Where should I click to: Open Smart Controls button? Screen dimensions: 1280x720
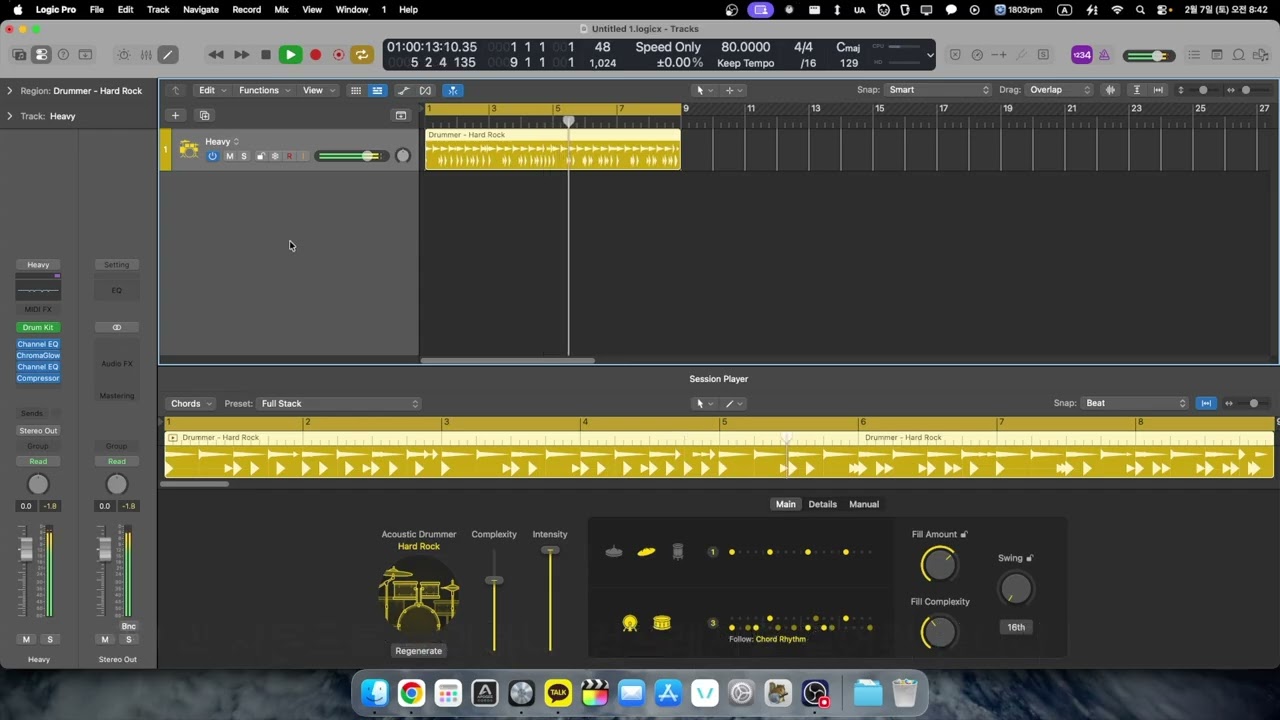124,55
